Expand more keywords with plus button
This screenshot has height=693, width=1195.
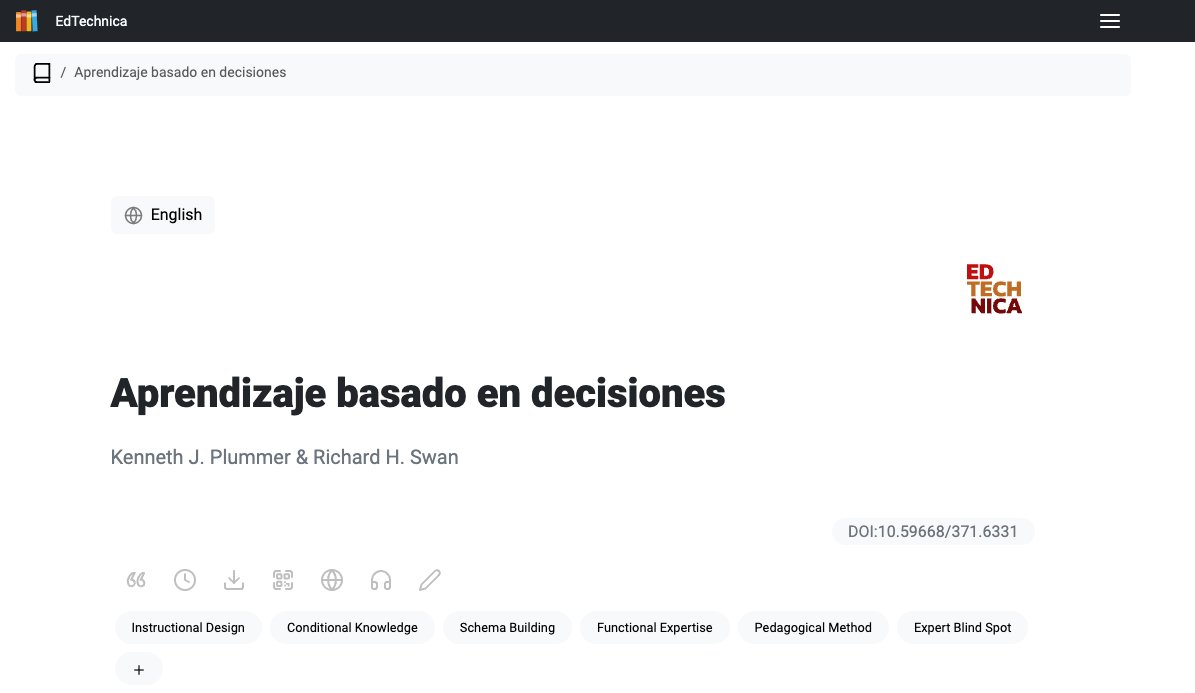[139, 670]
